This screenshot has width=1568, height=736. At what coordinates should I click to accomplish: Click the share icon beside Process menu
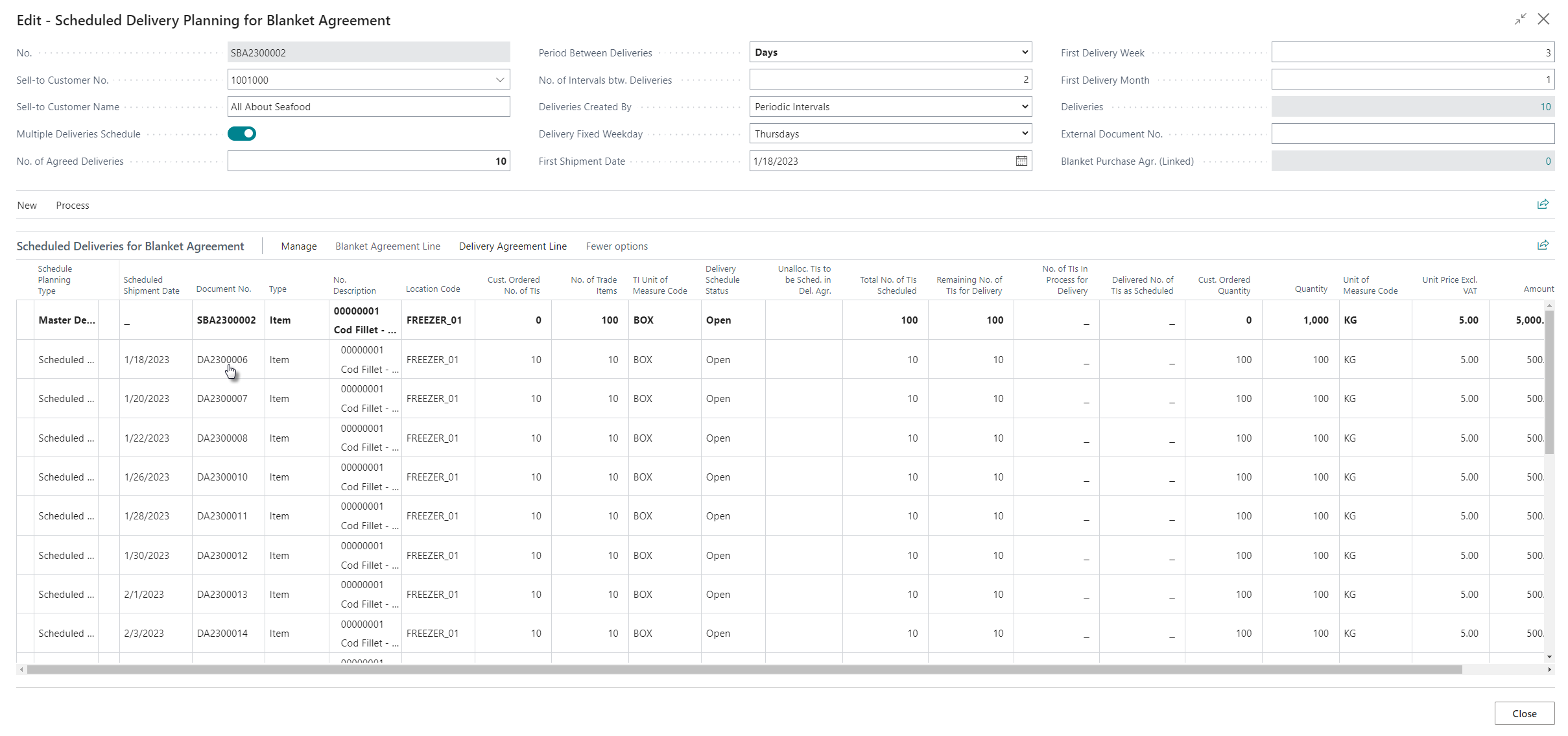point(1543,204)
